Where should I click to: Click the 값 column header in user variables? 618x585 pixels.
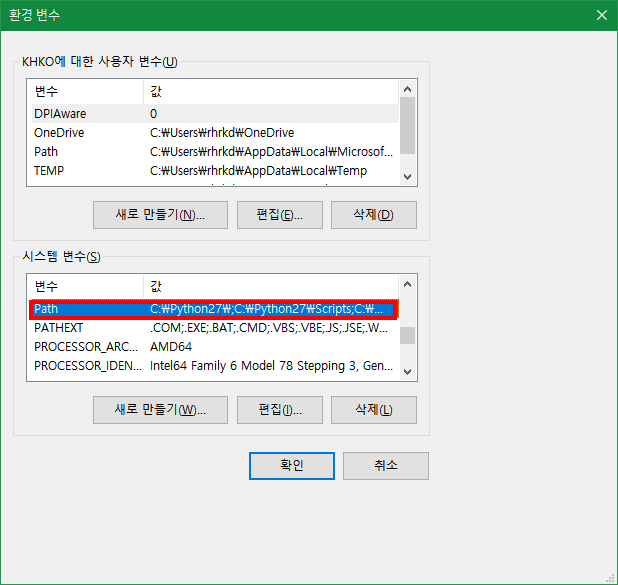coord(271,92)
